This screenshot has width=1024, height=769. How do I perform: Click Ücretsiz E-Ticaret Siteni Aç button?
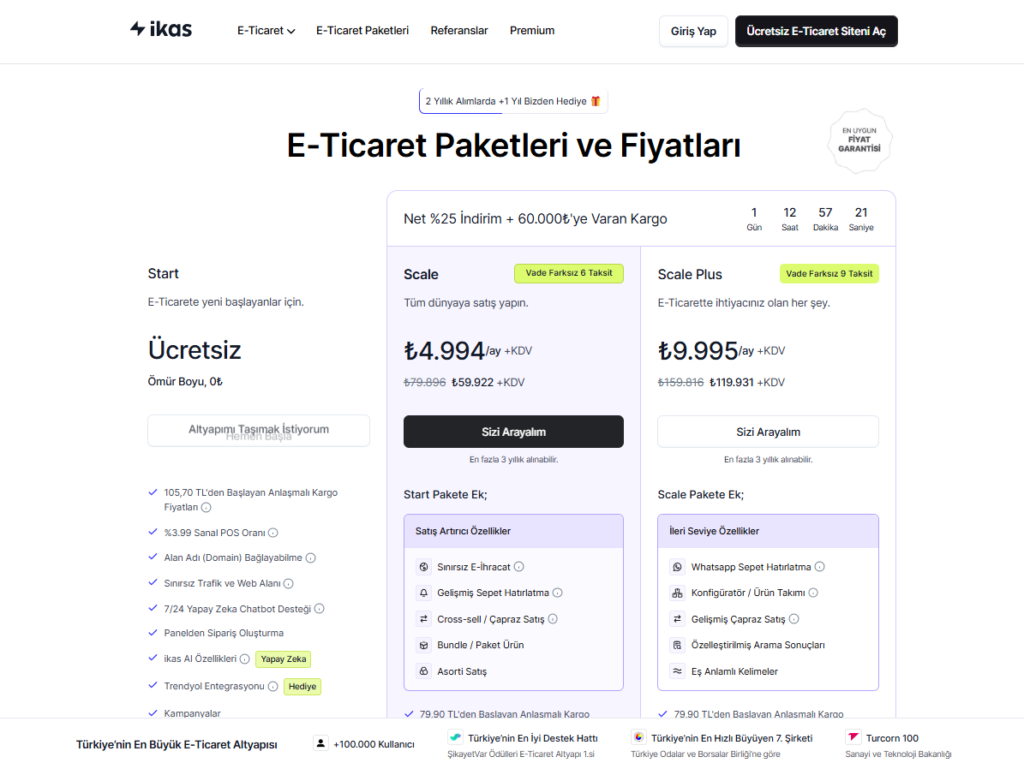[816, 31]
